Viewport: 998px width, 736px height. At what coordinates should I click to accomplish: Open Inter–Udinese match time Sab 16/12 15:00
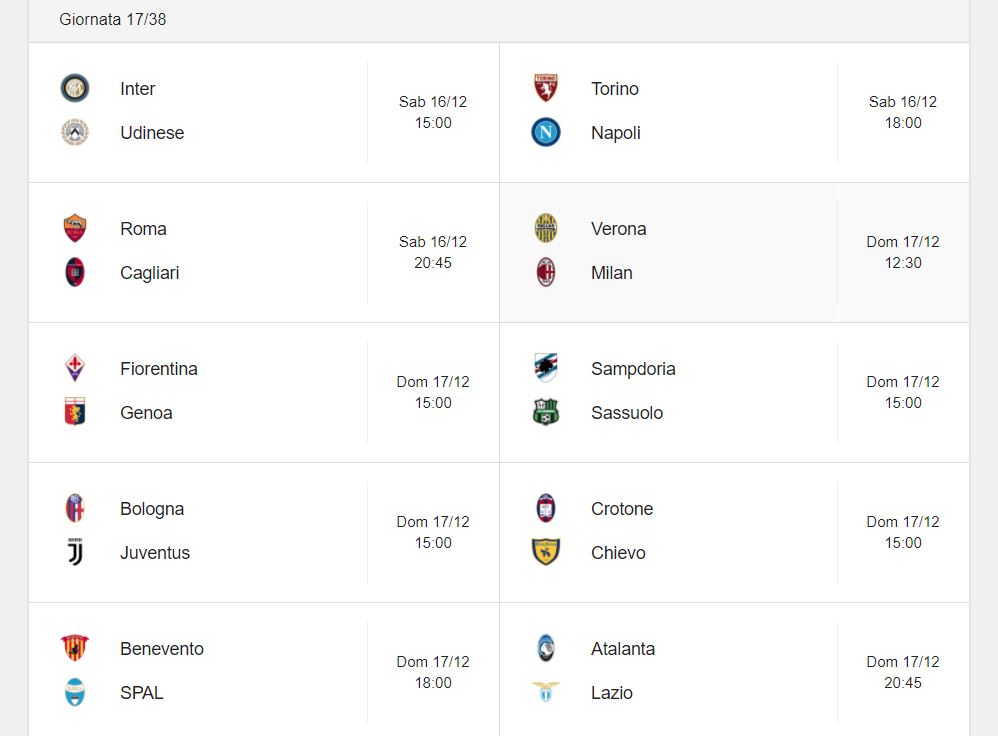click(x=433, y=112)
